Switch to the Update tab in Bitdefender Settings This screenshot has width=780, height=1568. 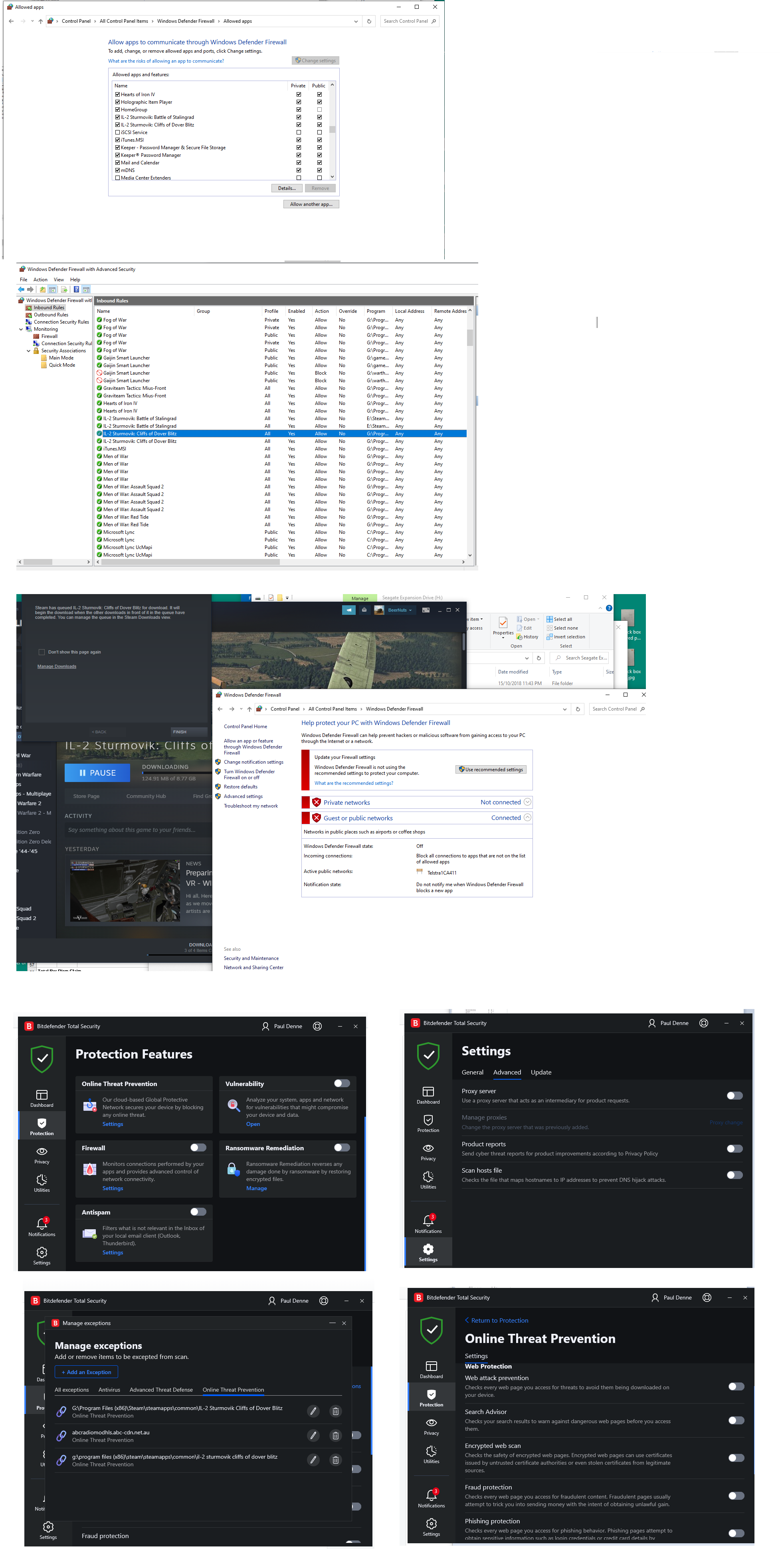tap(541, 1072)
